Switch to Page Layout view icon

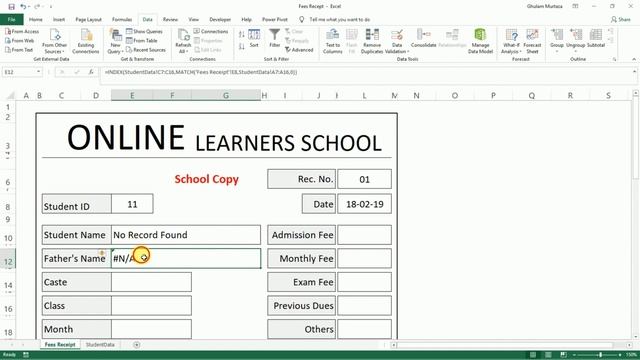tap(548, 355)
